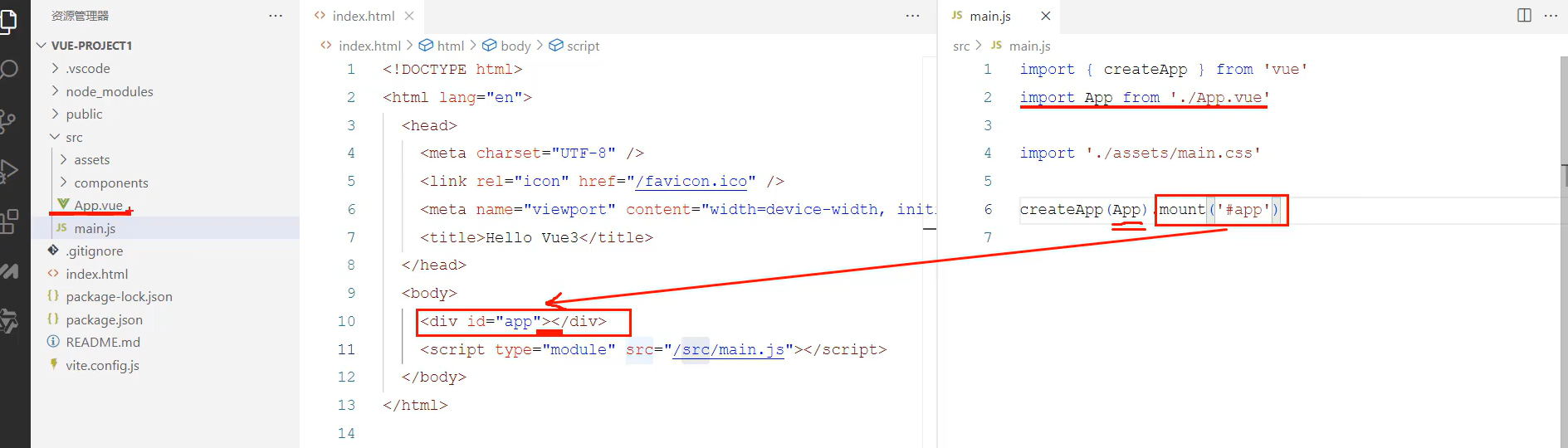Click line number 10 in index.html
Viewport: 1568px width, 448px height.
click(x=346, y=321)
